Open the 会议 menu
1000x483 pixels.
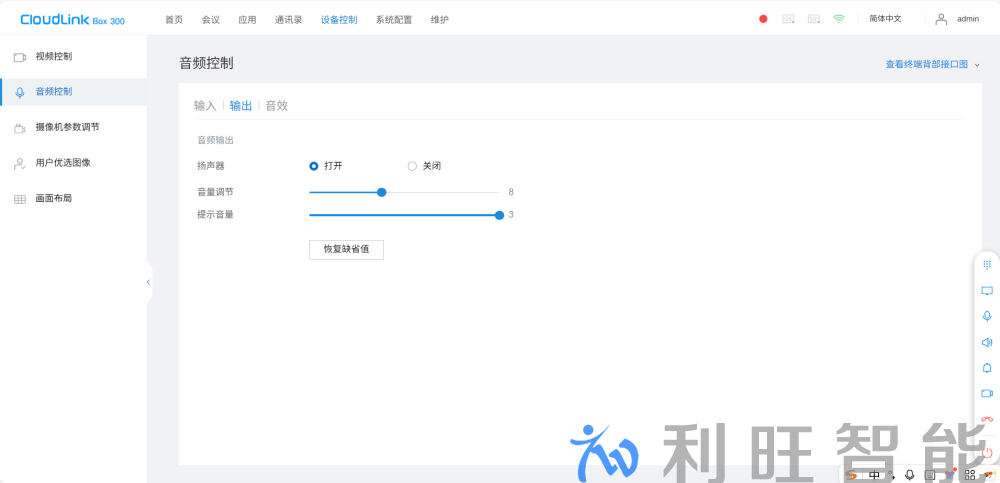pyautogui.click(x=210, y=20)
